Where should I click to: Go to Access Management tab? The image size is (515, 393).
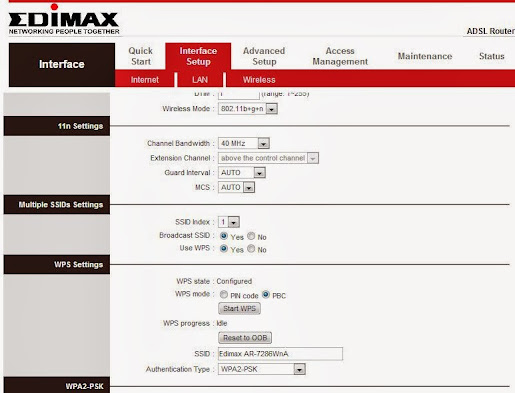click(340, 56)
